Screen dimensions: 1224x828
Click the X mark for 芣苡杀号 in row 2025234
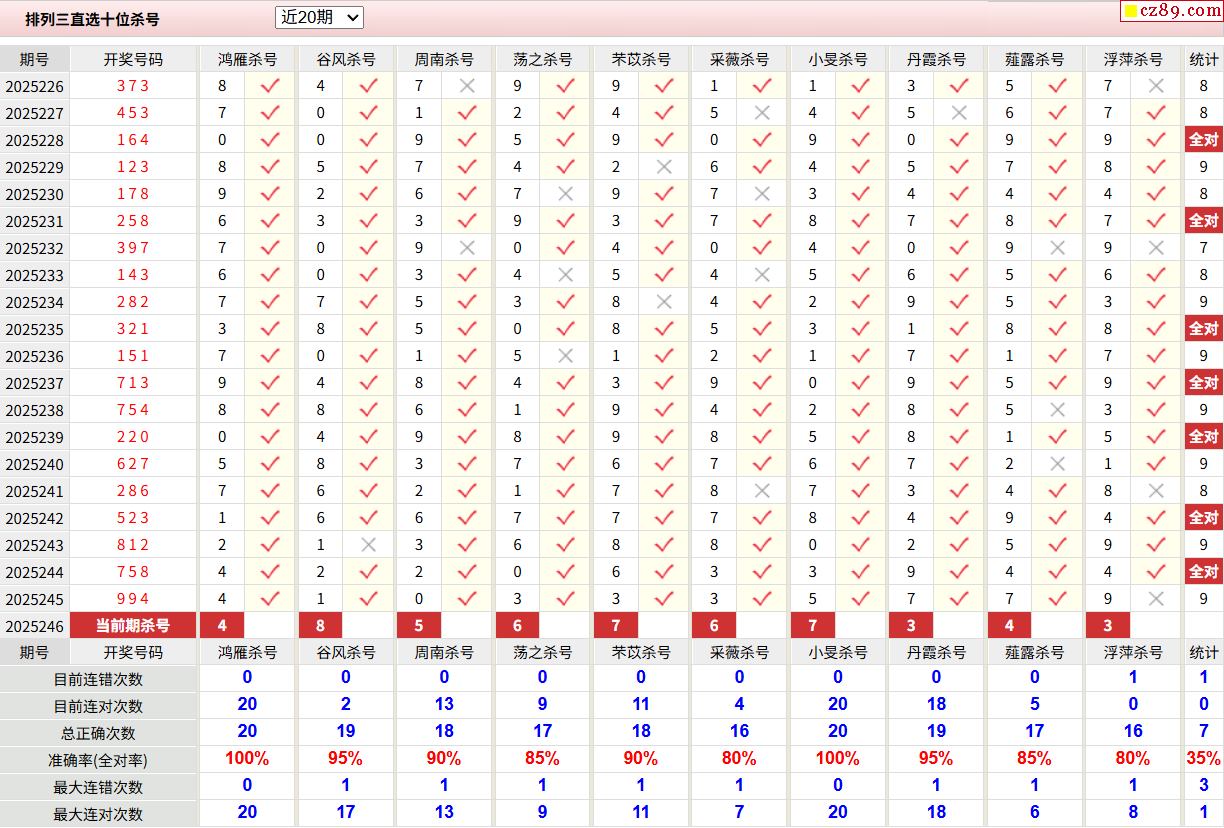point(664,302)
